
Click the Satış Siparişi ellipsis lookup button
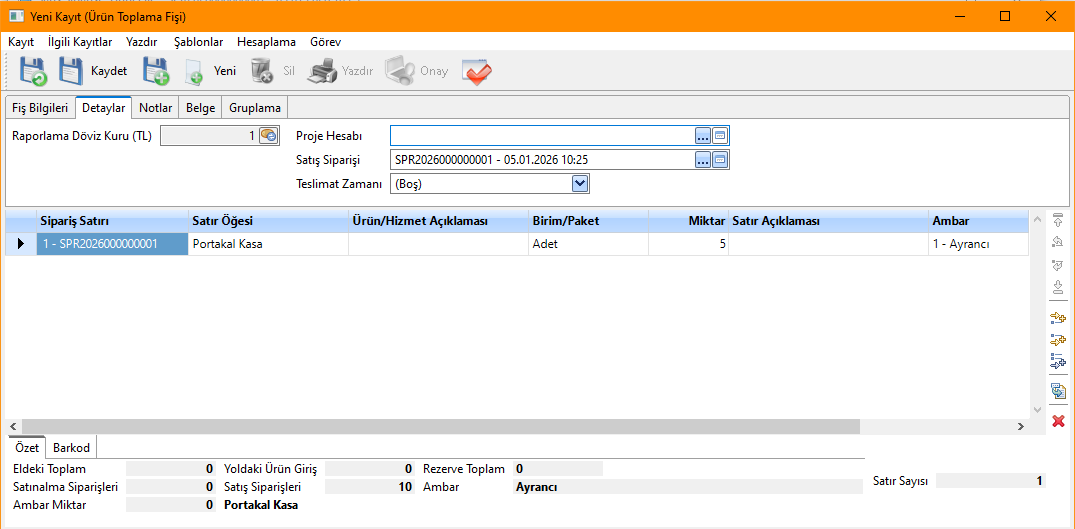coord(703,160)
